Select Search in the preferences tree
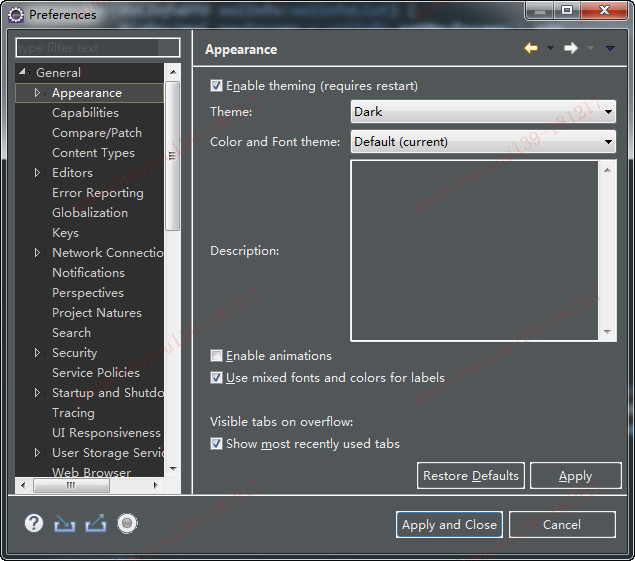The width and height of the screenshot is (635, 561). point(71,333)
